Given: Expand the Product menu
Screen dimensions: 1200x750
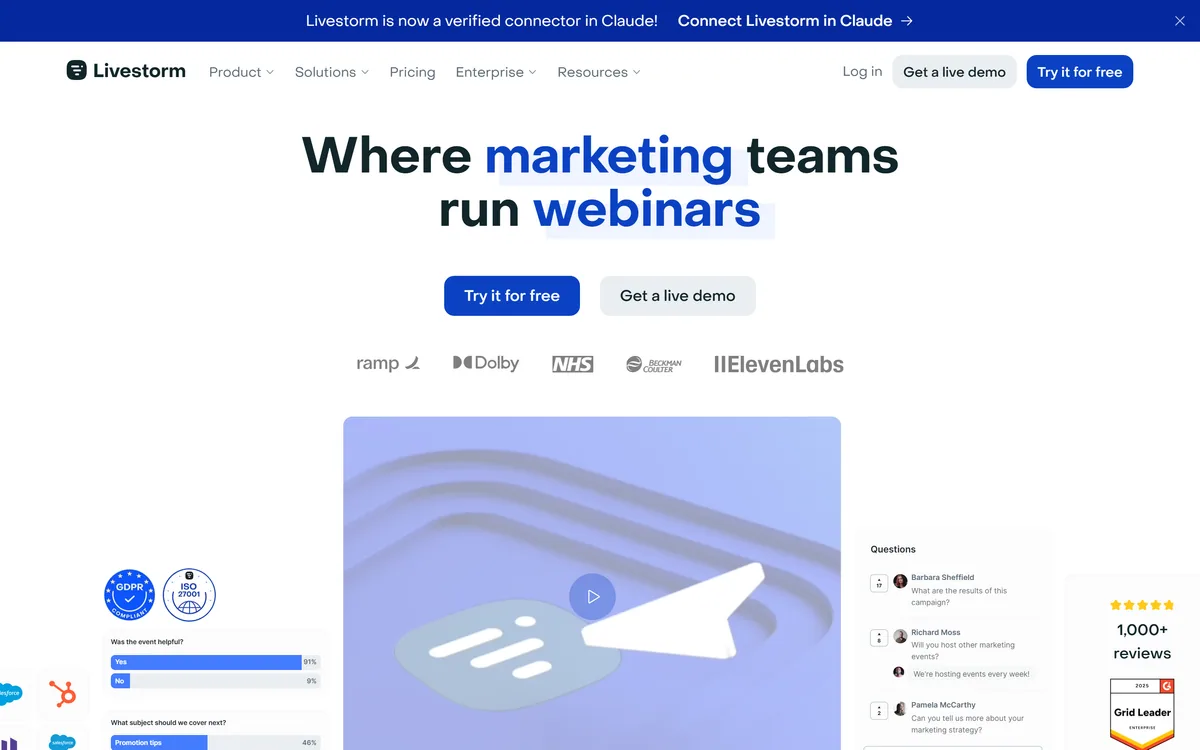Looking at the screenshot, I should (x=241, y=72).
